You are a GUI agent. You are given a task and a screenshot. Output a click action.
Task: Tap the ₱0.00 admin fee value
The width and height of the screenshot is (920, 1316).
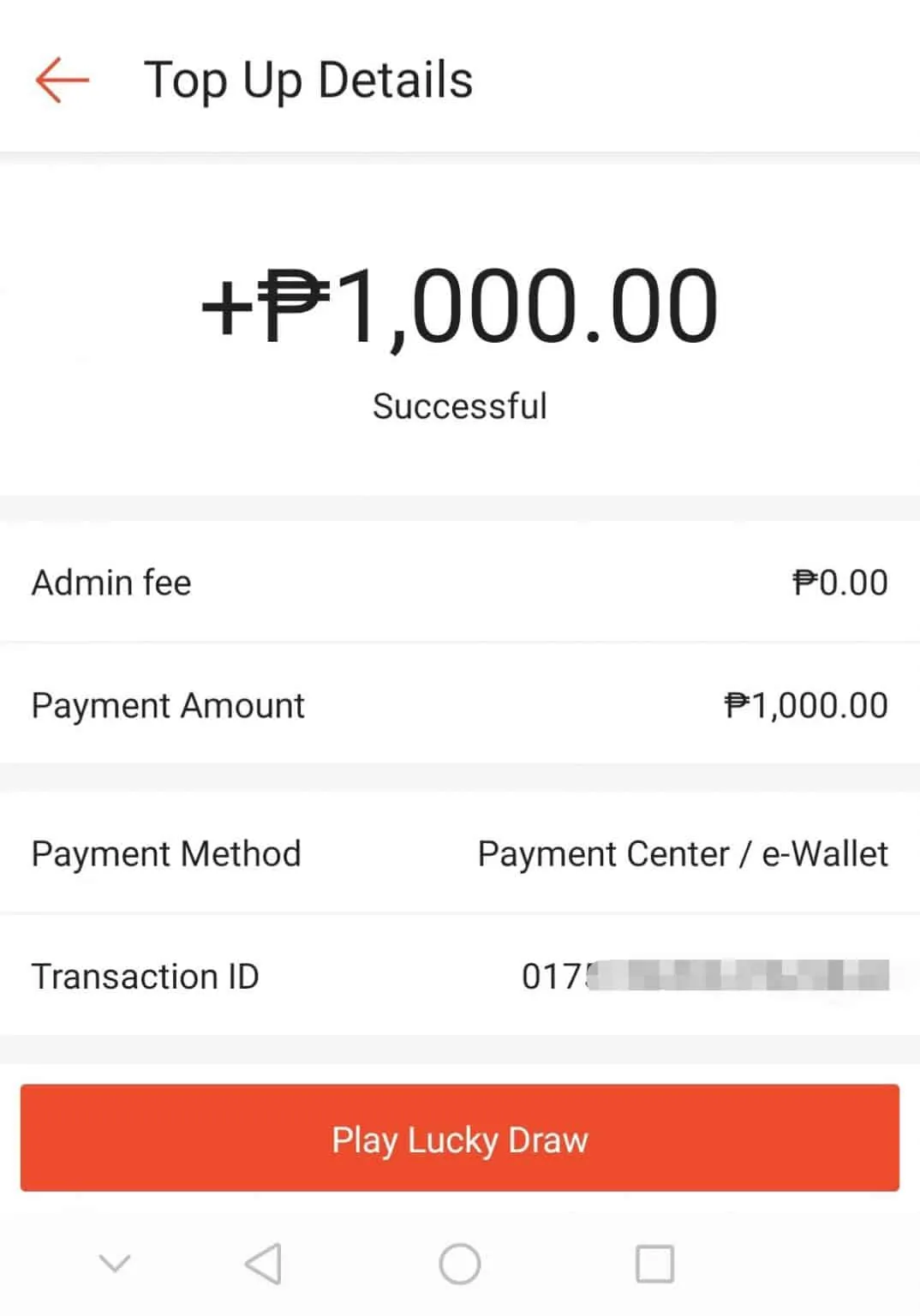[x=839, y=583]
